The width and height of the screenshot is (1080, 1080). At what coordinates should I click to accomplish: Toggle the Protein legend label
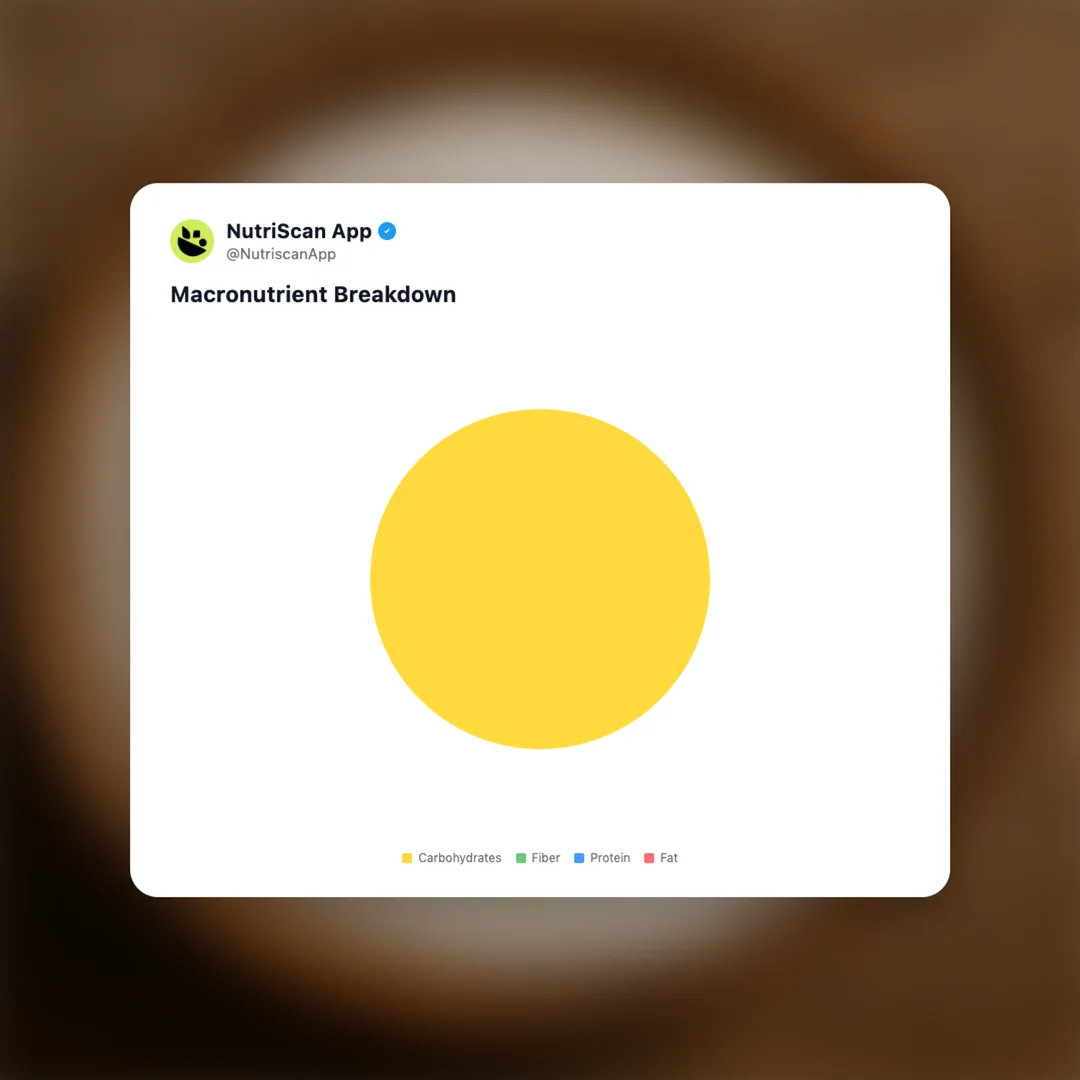coord(610,858)
